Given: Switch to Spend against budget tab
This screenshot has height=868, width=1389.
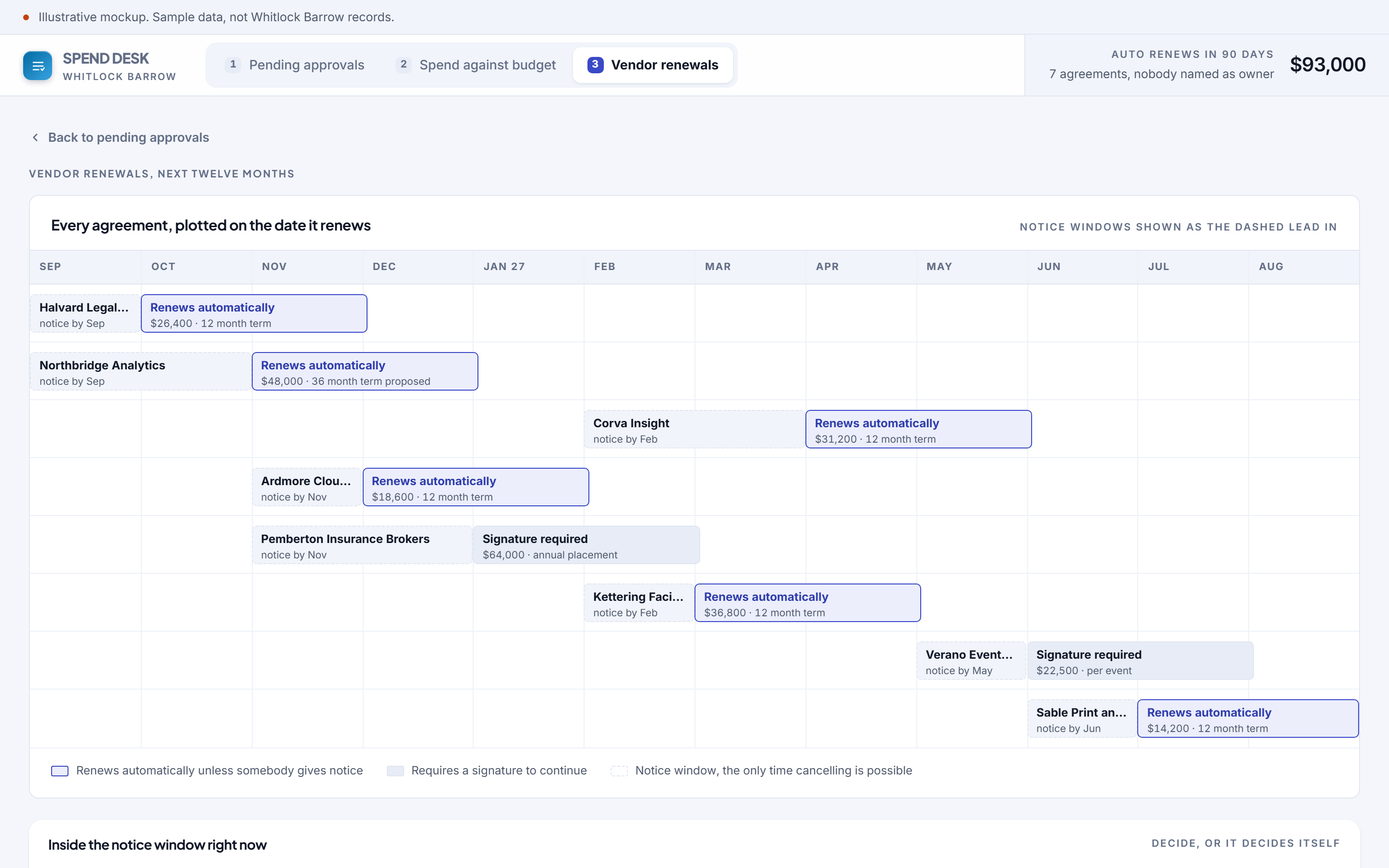Looking at the screenshot, I should coord(476,65).
